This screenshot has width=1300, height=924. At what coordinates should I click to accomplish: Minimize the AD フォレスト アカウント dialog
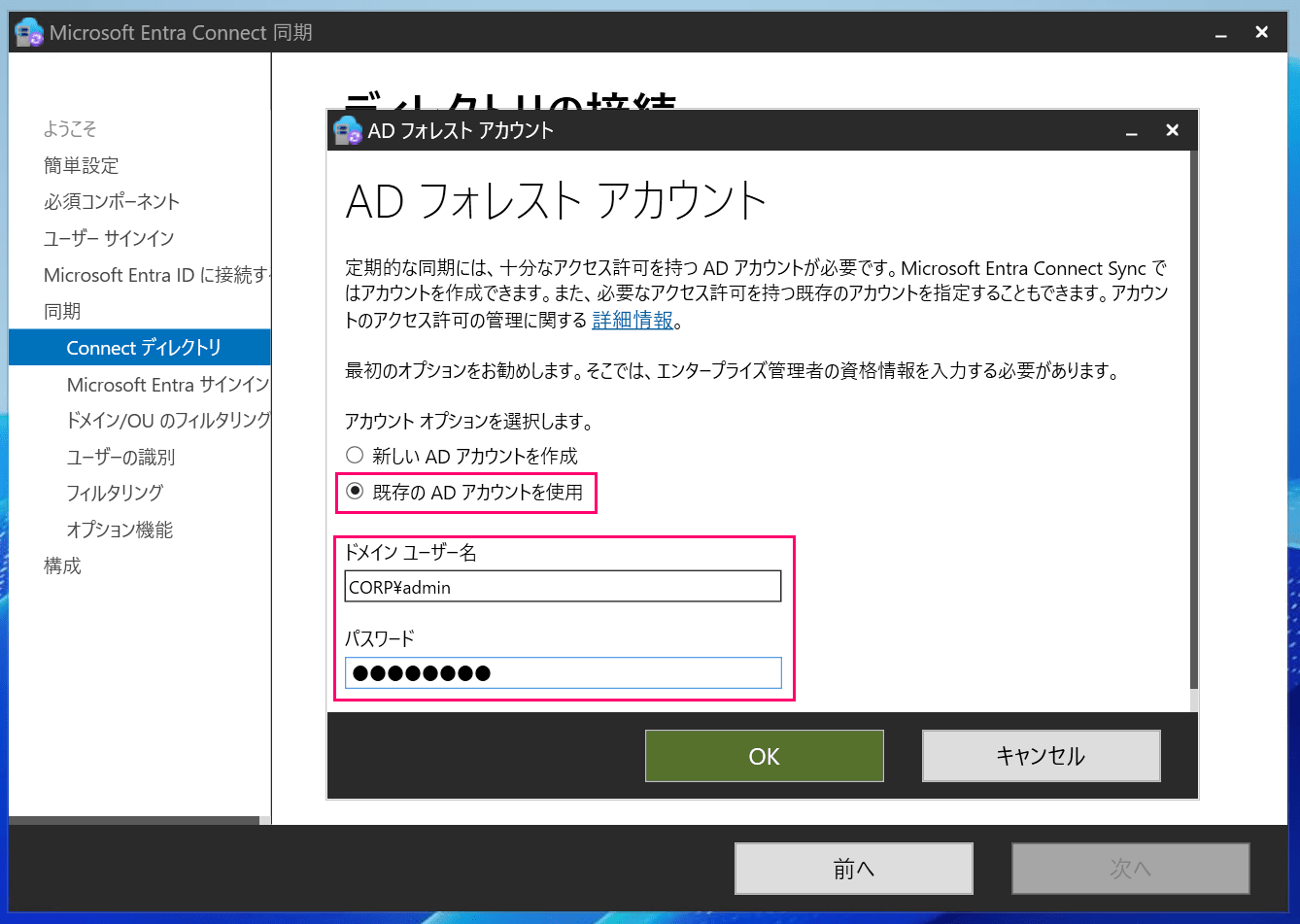1132,131
